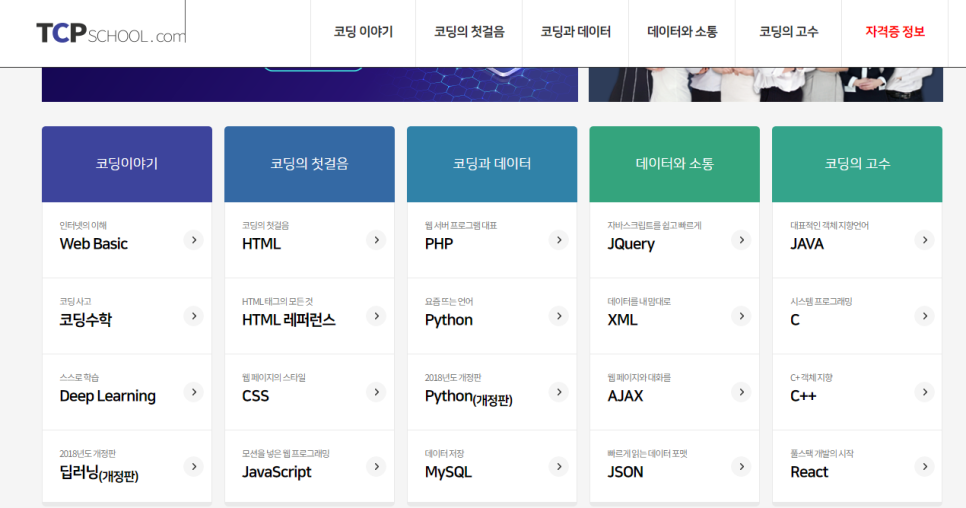Open the 자격증 정보 menu
The image size is (966, 508).
895,32
